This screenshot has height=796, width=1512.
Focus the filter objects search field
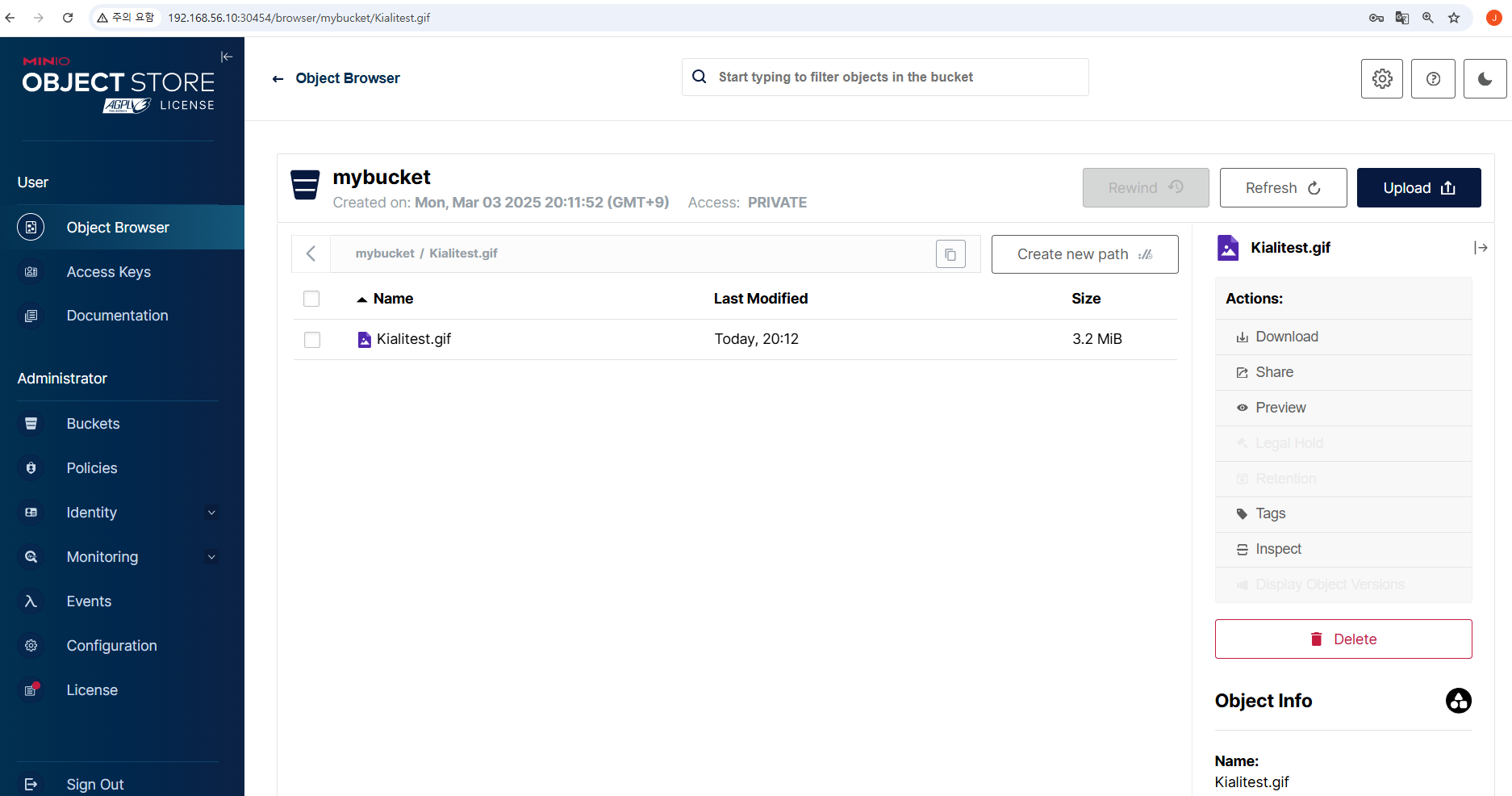coord(885,78)
